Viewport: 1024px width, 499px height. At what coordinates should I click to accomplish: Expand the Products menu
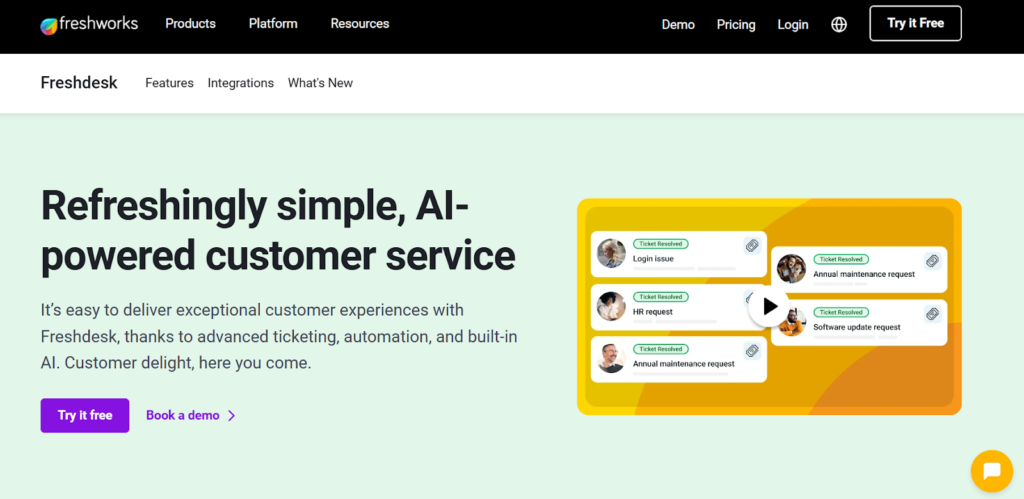(190, 23)
